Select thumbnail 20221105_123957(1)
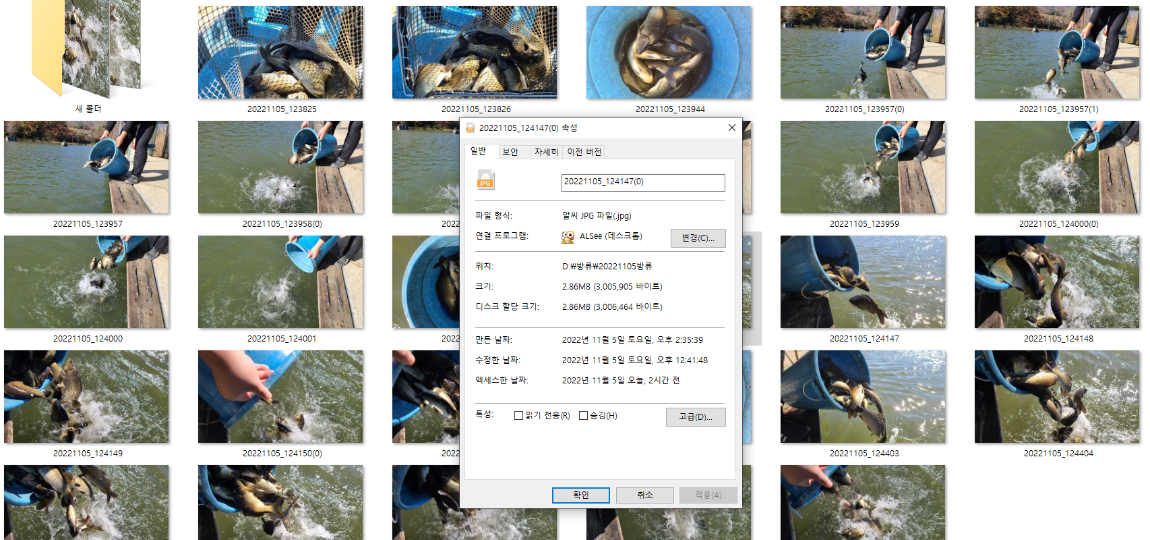 point(1057,52)
